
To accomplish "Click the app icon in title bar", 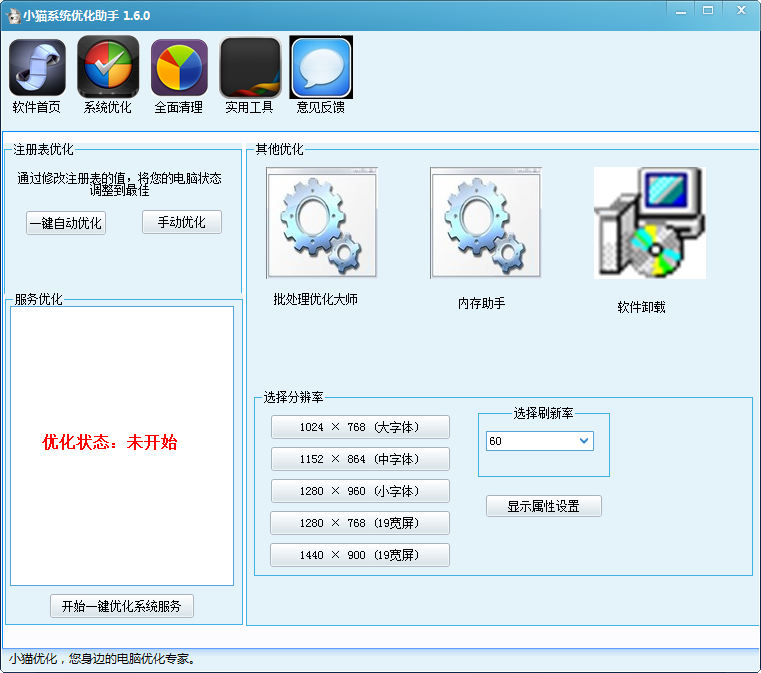I will [14, 16].
